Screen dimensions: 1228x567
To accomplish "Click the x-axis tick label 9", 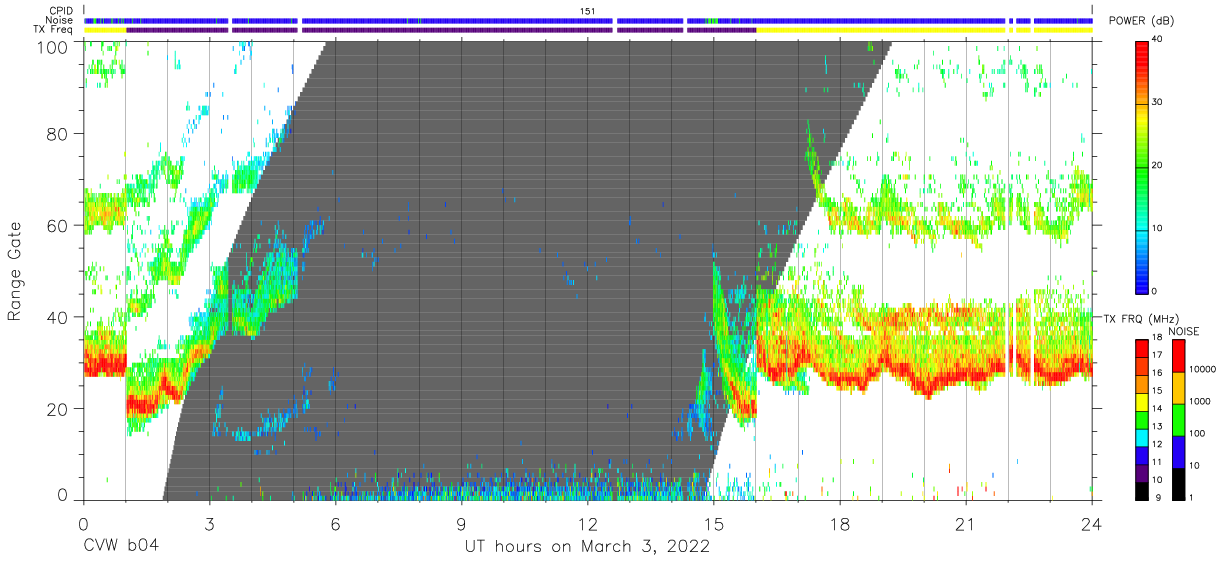I will pos(461,524).
